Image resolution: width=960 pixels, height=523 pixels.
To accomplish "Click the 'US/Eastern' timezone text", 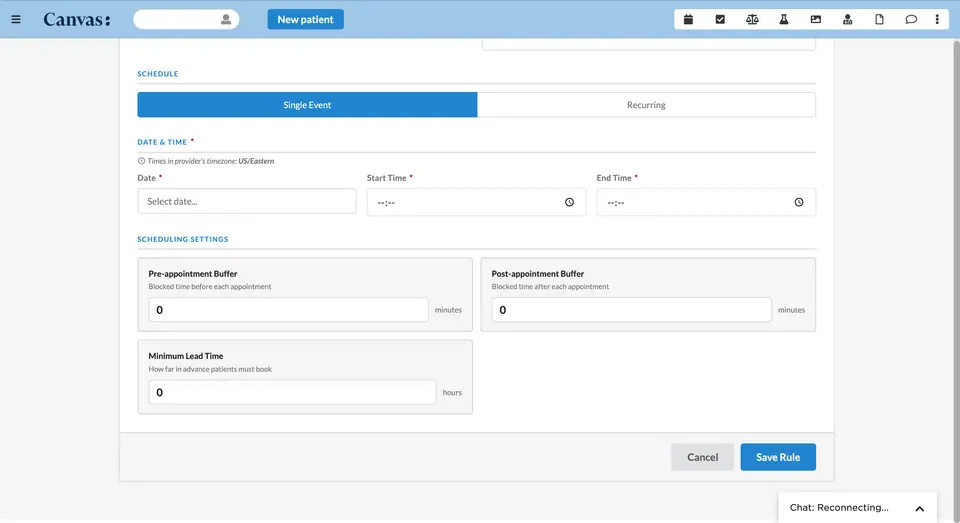I will (x=256, y=161).
